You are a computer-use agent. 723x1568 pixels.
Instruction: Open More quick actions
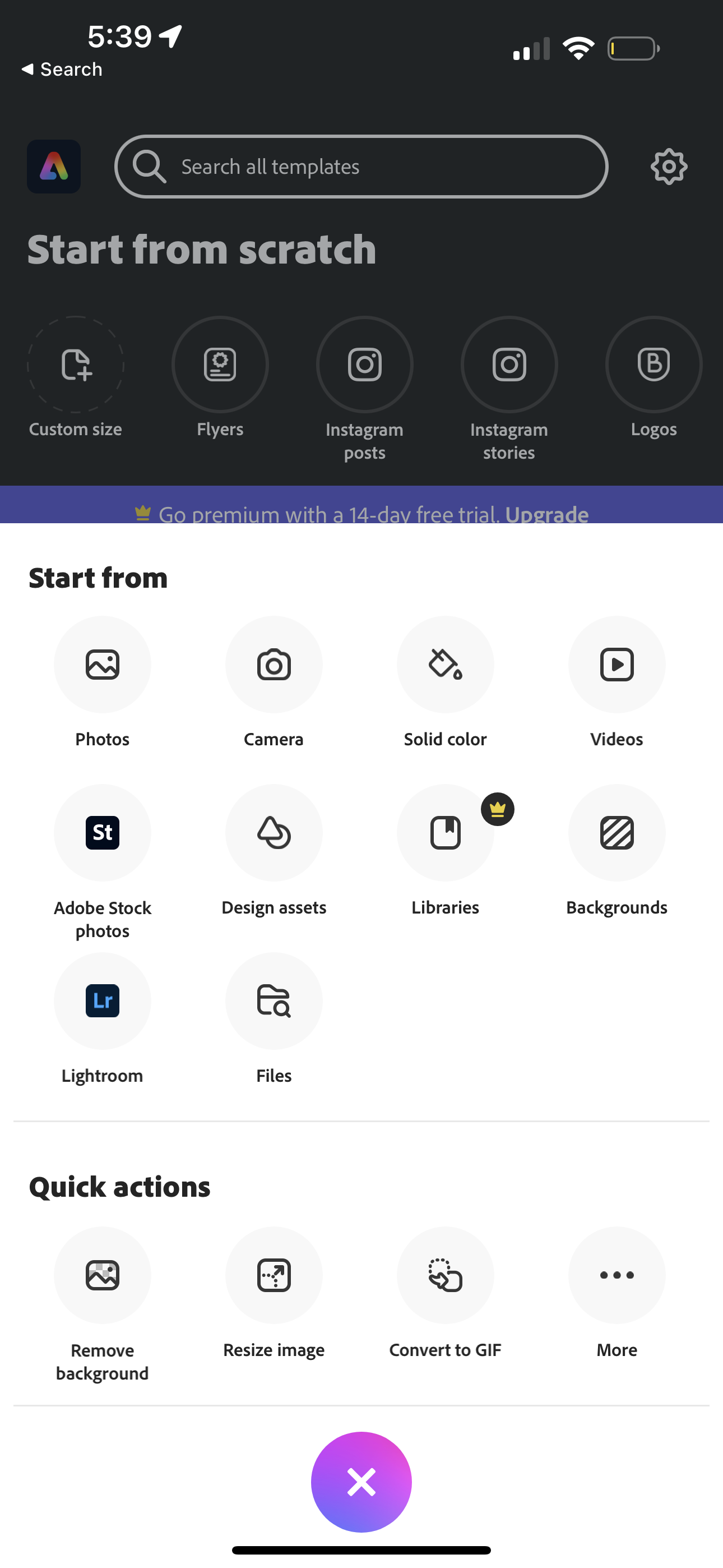click(x=617, y=1276)
